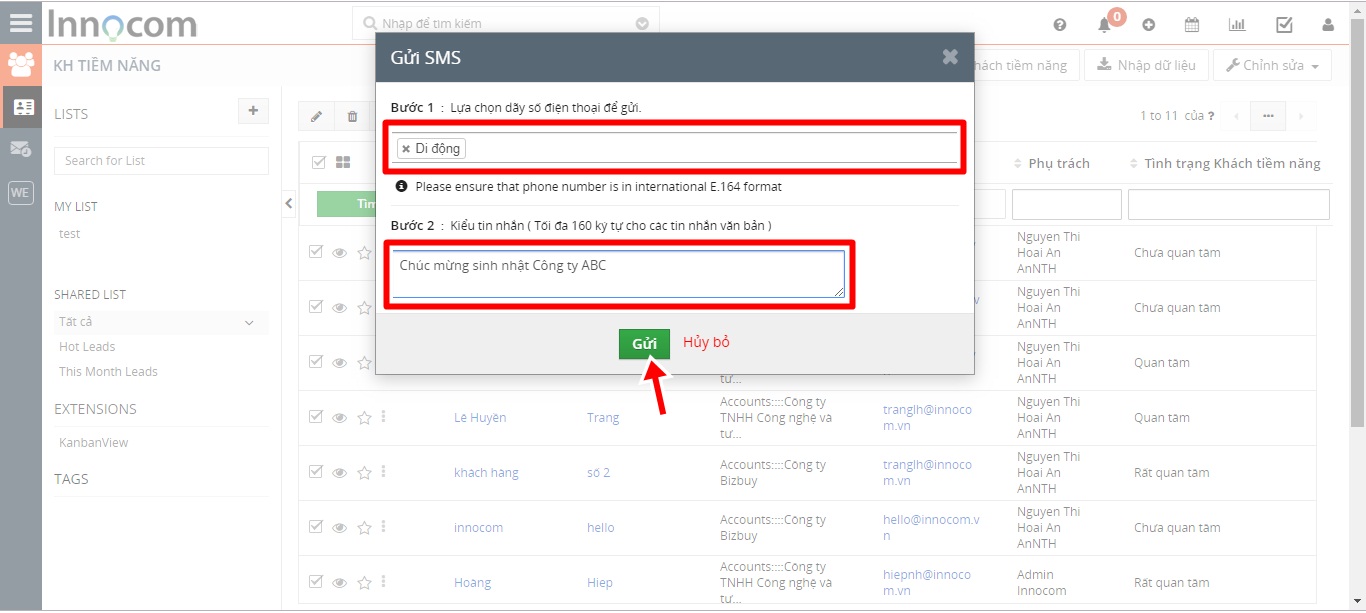The width and height of the screenshot is (1366, 613).
Task: Open the tasks checkmark icon
Action: pos(1284,25)
